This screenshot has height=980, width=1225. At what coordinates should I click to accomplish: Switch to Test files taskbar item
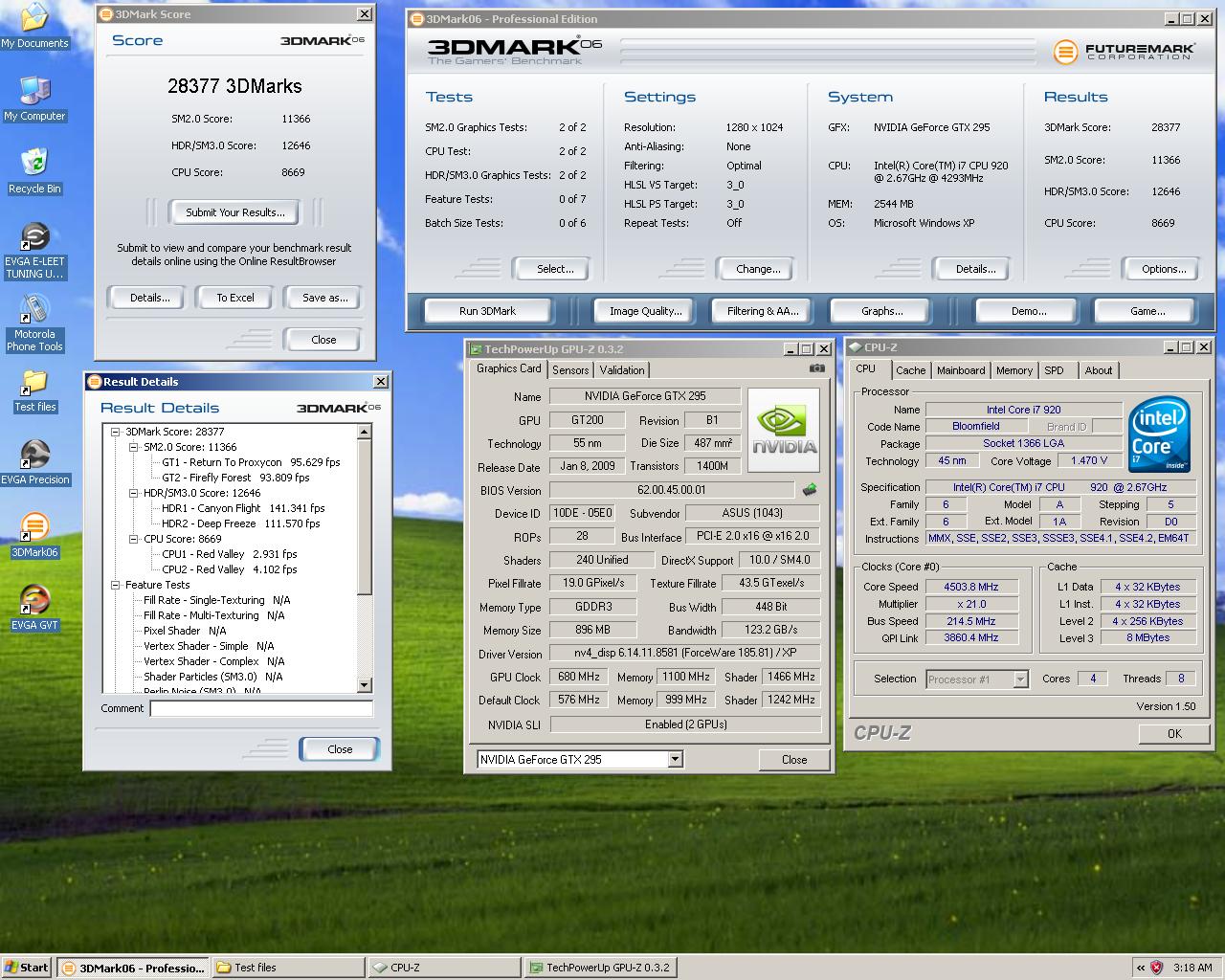point(288,967)
